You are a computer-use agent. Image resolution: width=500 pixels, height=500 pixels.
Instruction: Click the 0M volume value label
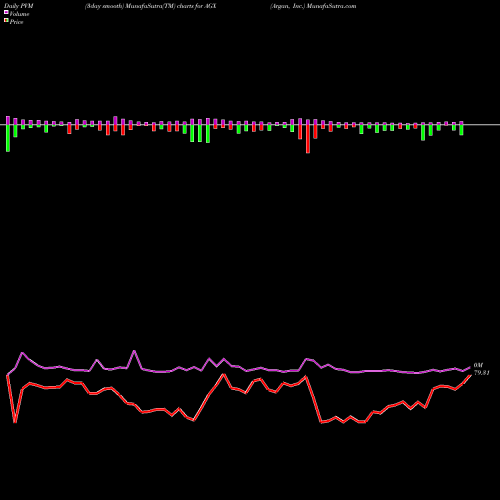pyautogui.click(x=478, y=365)
